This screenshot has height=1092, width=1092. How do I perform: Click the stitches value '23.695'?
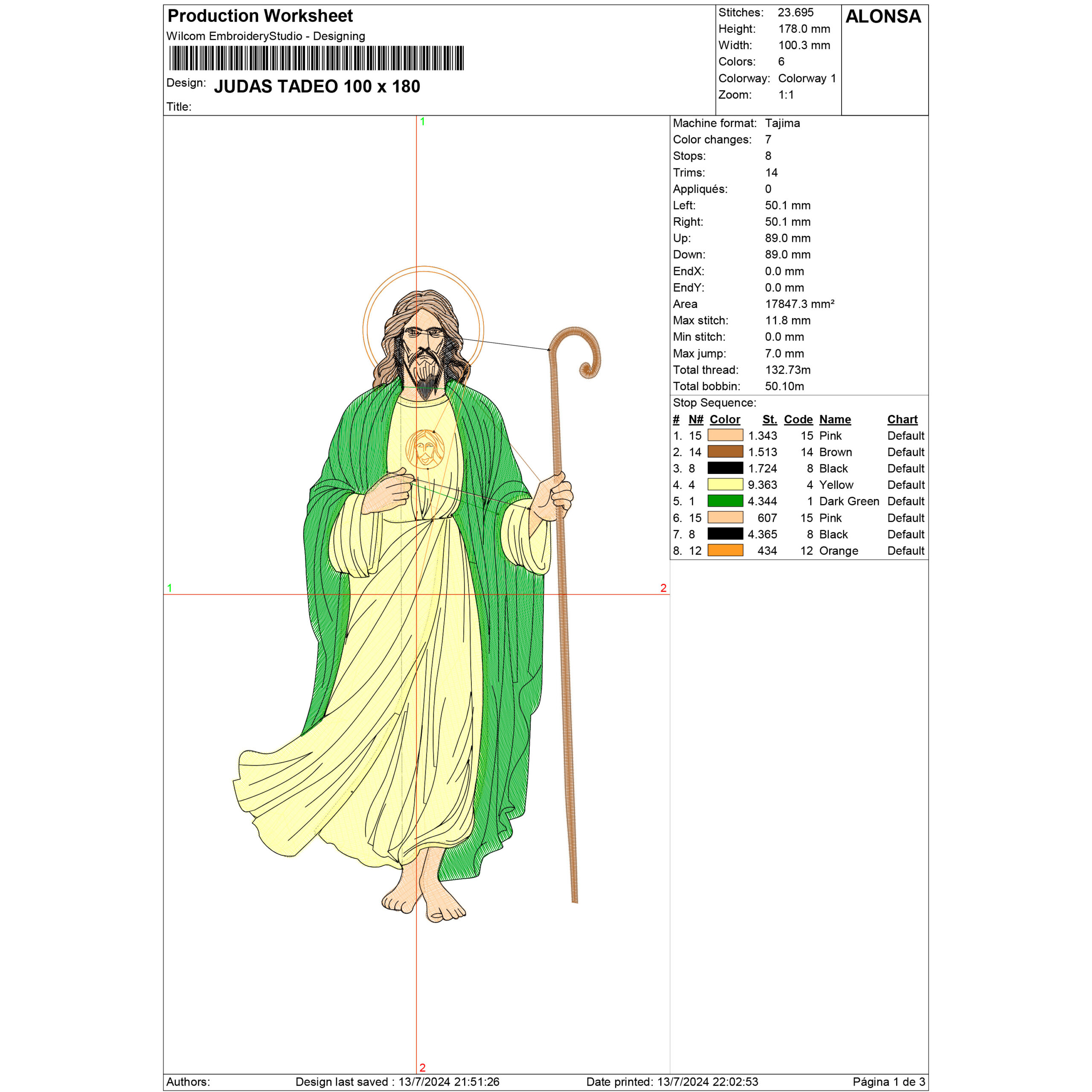pos(795,12)
